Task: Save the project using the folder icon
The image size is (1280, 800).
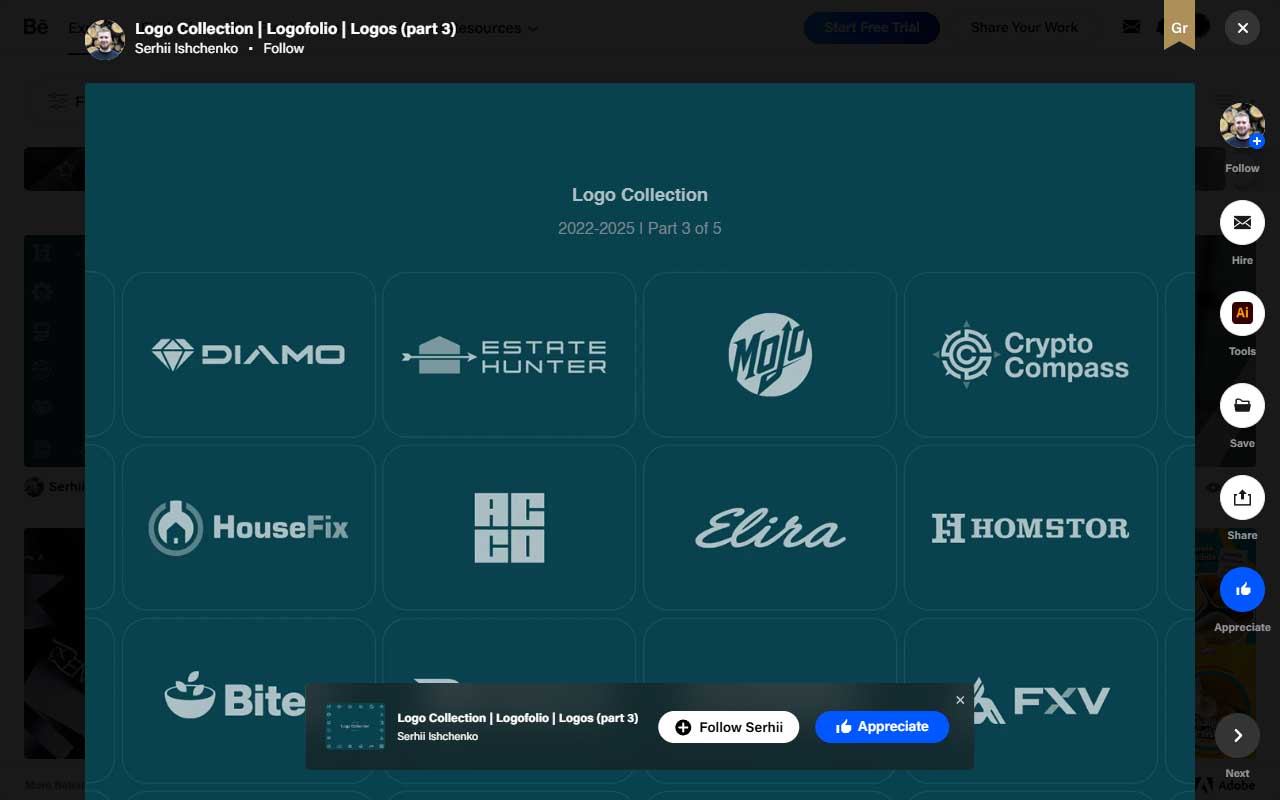Action: pos(1242,406)
